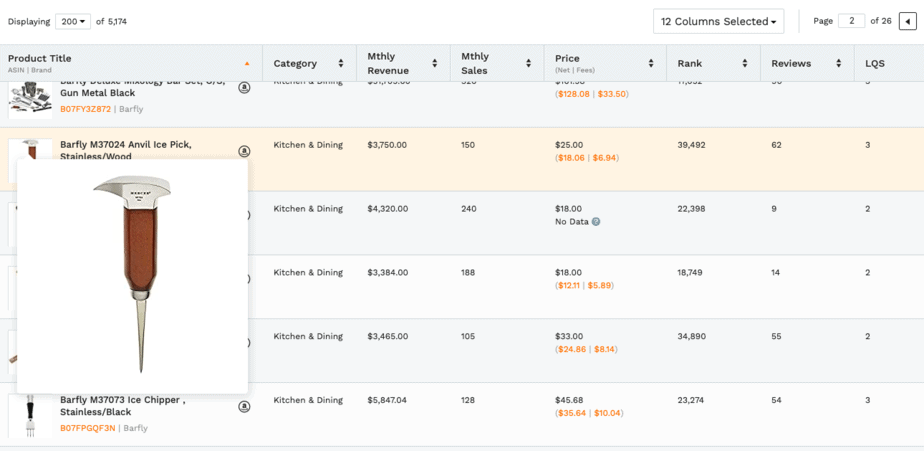Click the $35.64 net price
The image size is (924, 451).
pos(572,413)
